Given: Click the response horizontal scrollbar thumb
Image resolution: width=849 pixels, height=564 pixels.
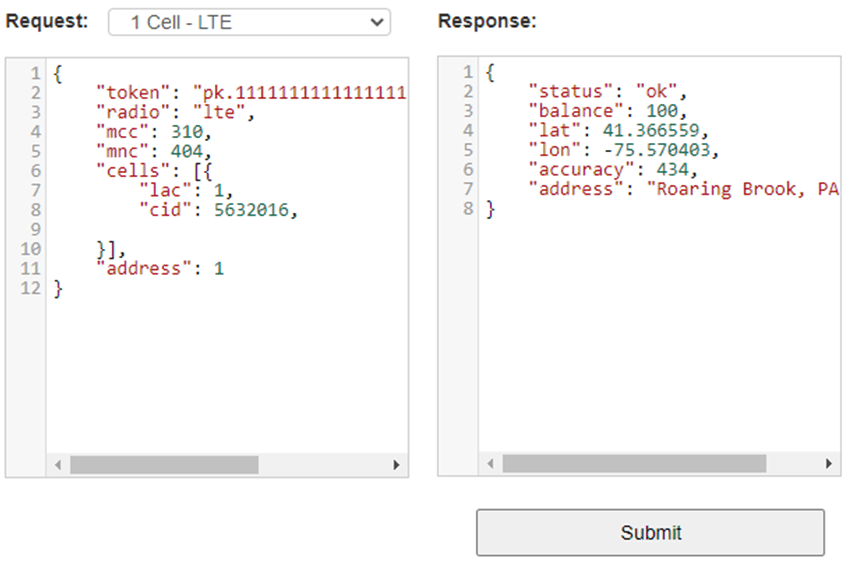Looking at the screenshot, I should pyautogui.click(x=633, y=465).
